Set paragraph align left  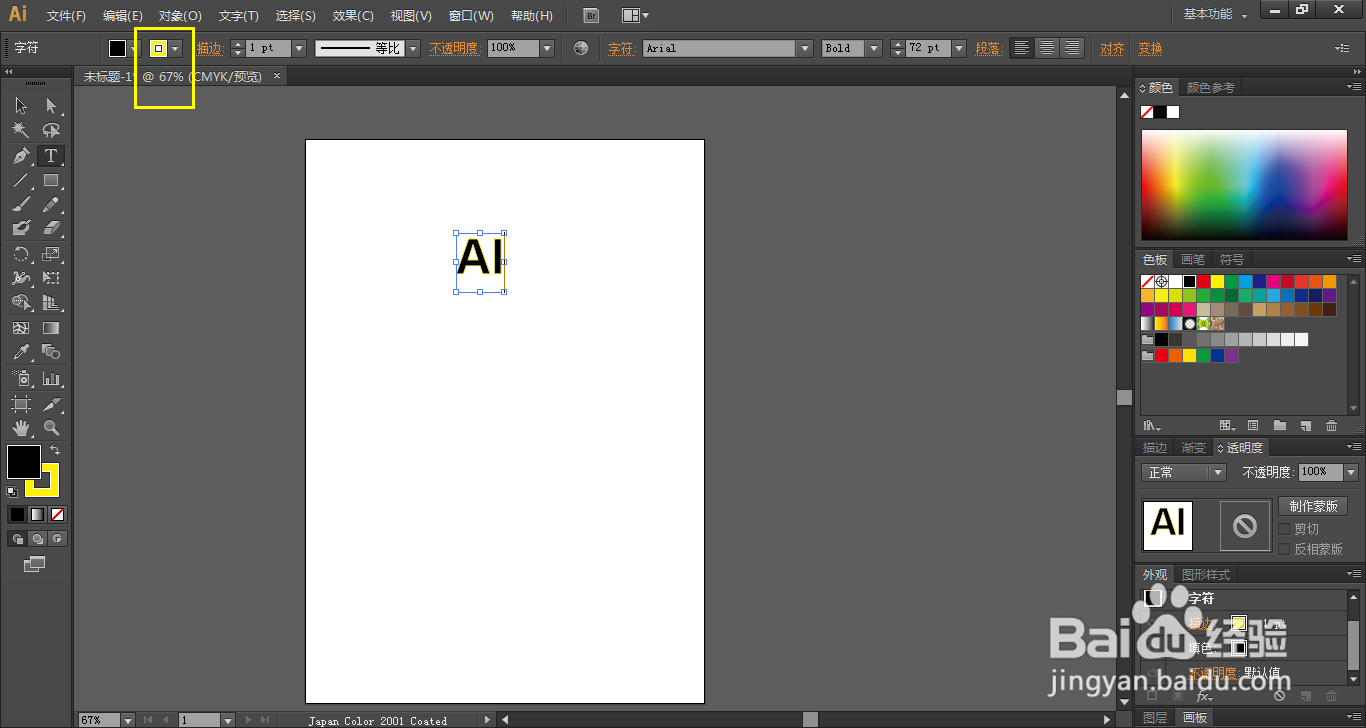click(x=1021, y=48)
